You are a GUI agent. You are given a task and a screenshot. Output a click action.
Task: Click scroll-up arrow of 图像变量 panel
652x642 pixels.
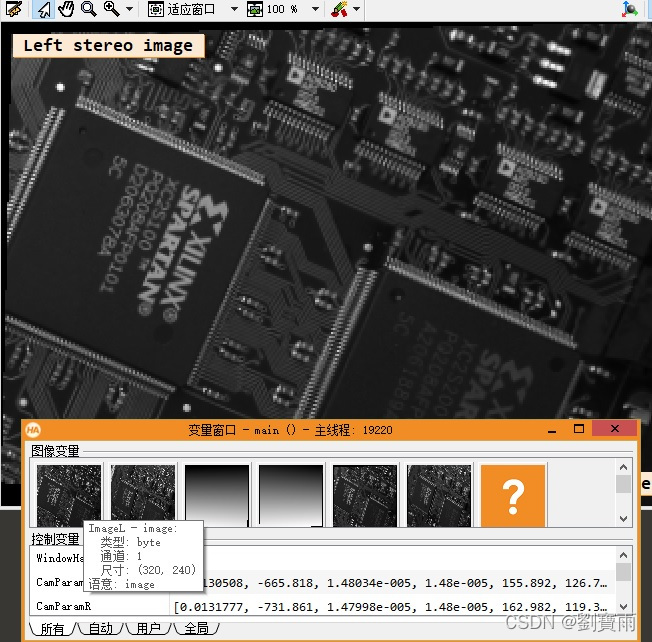tap(623, 467)
